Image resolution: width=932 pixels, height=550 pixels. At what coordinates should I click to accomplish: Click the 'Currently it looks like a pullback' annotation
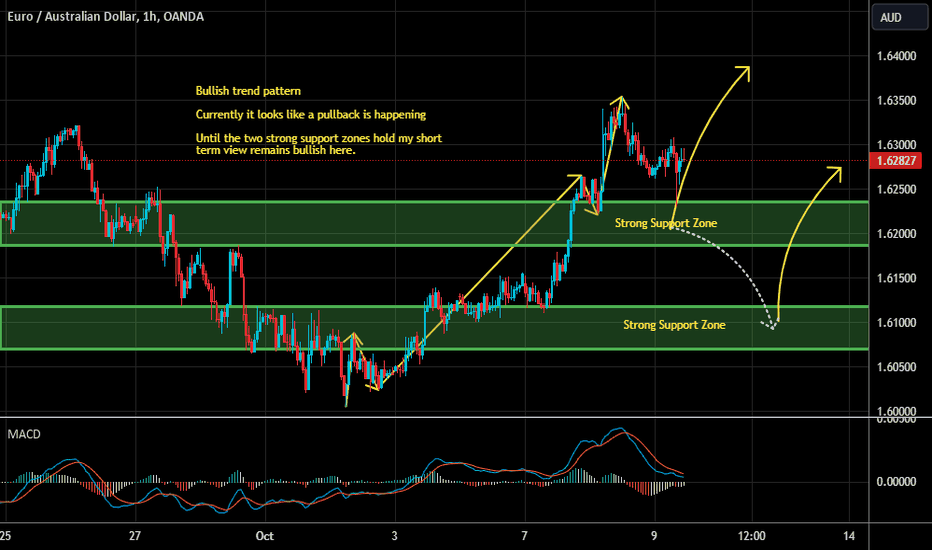(x=311, y=115)
